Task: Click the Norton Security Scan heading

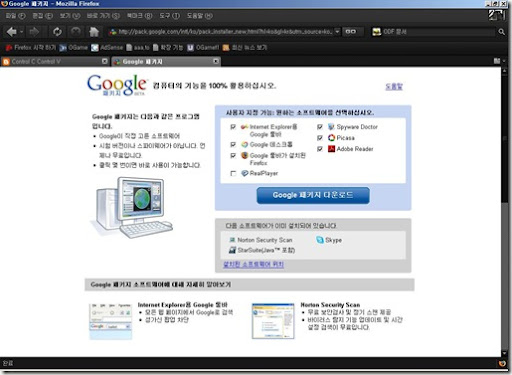Action: click(x=330, y=305)
